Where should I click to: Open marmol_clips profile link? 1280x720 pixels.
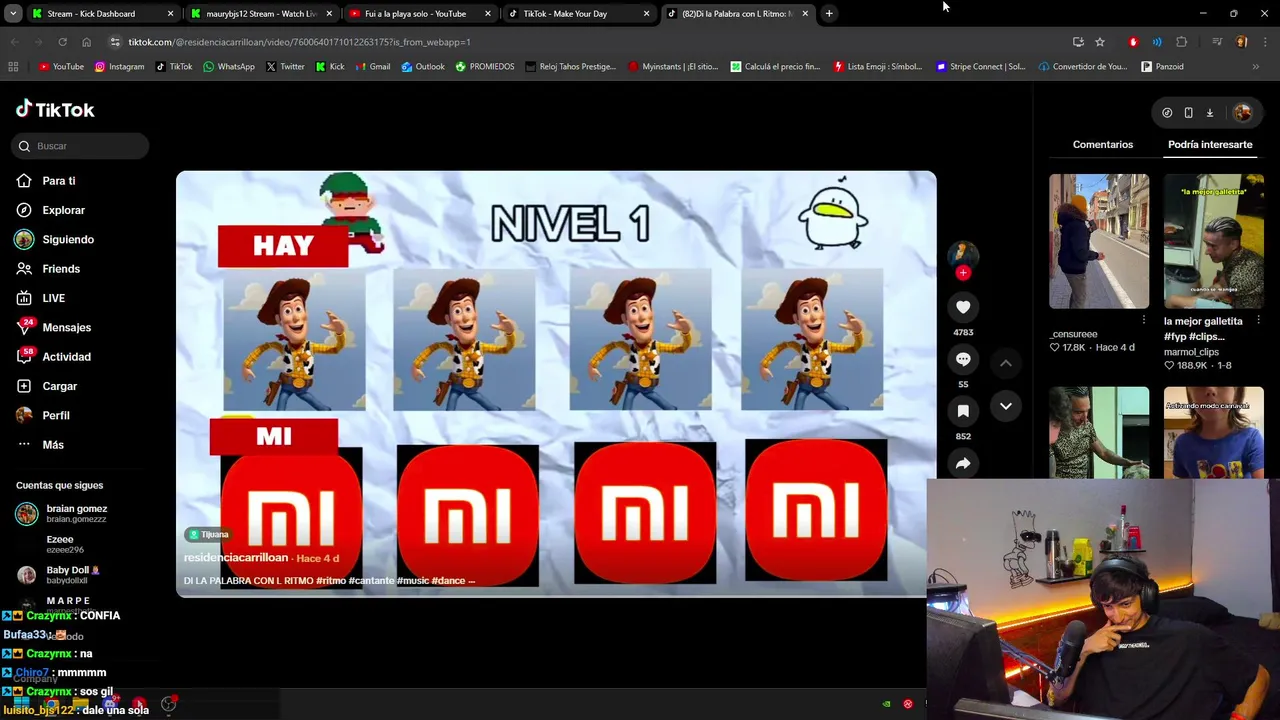tap(1192, 352)
